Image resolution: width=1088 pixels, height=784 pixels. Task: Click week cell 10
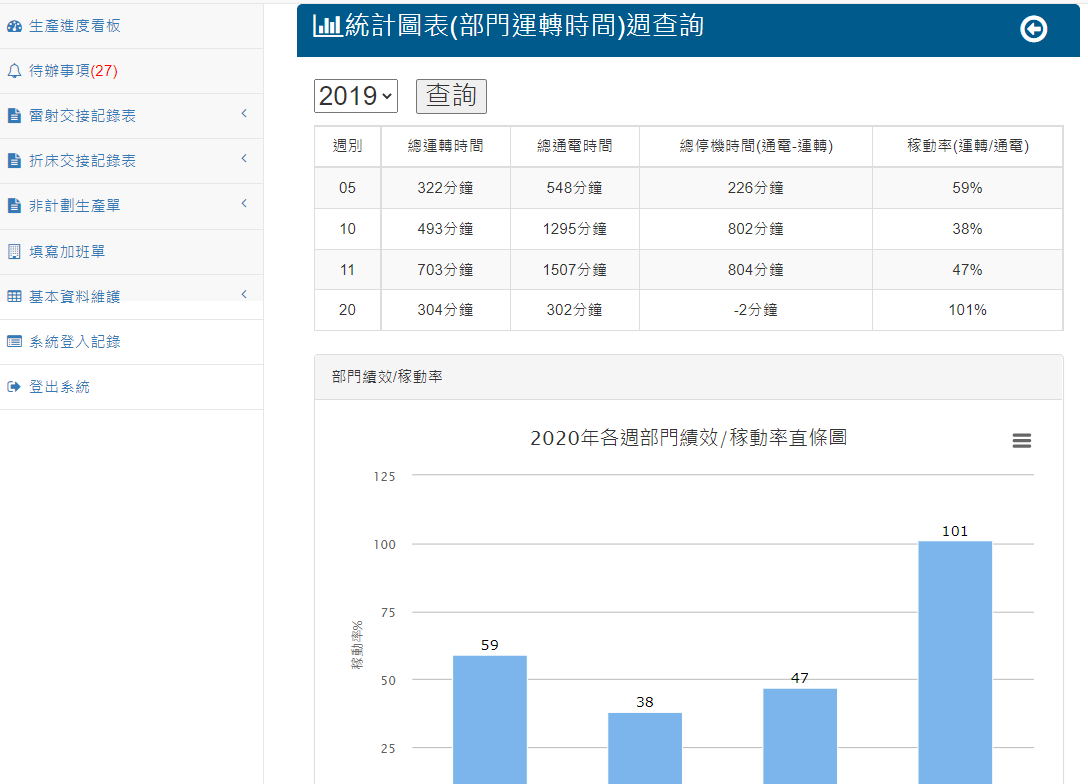pyautogui.click(x=348, y=229)
